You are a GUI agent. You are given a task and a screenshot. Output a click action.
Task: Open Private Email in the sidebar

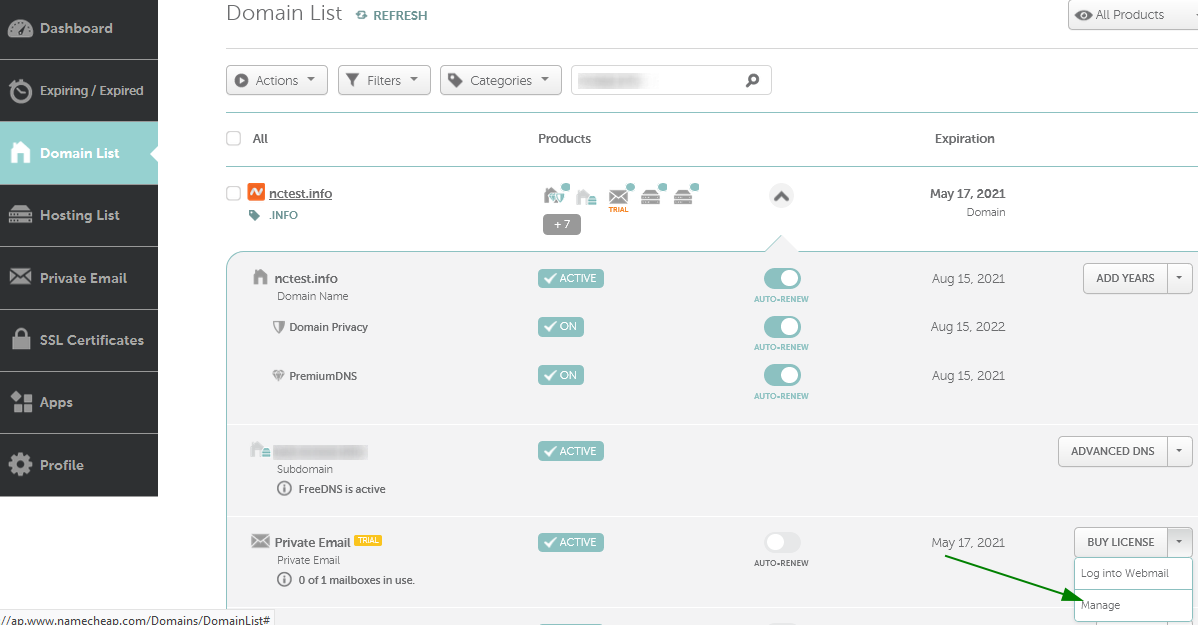click(79, 278)
